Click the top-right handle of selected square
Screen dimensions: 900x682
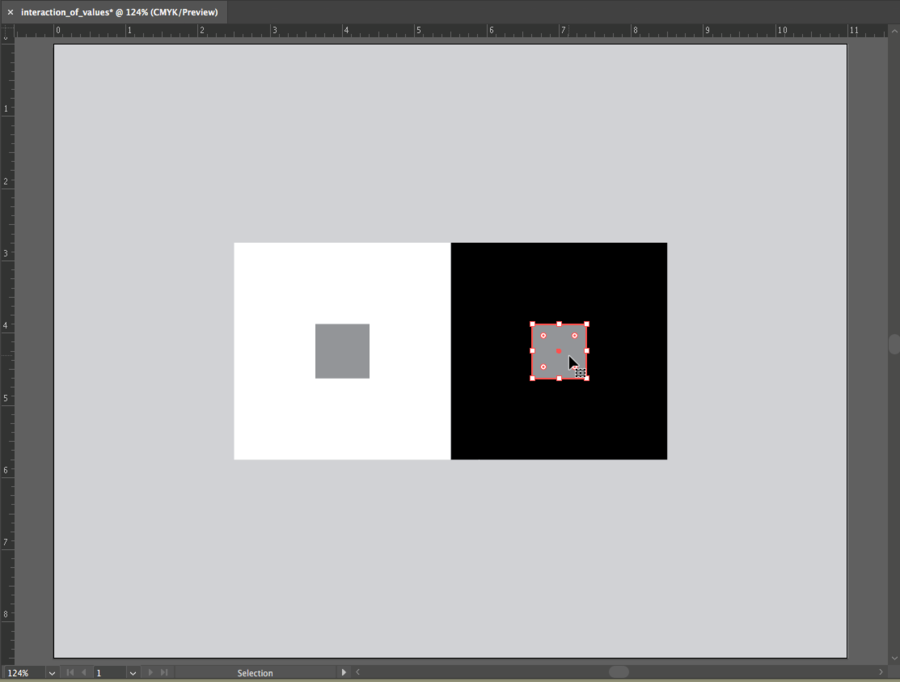(586, 324)
